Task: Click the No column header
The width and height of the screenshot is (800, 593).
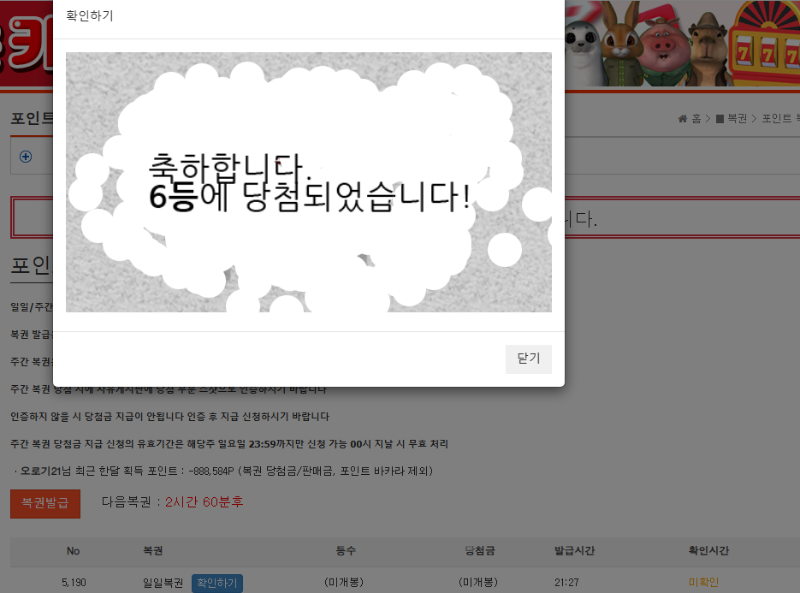Action: point(73,551)
